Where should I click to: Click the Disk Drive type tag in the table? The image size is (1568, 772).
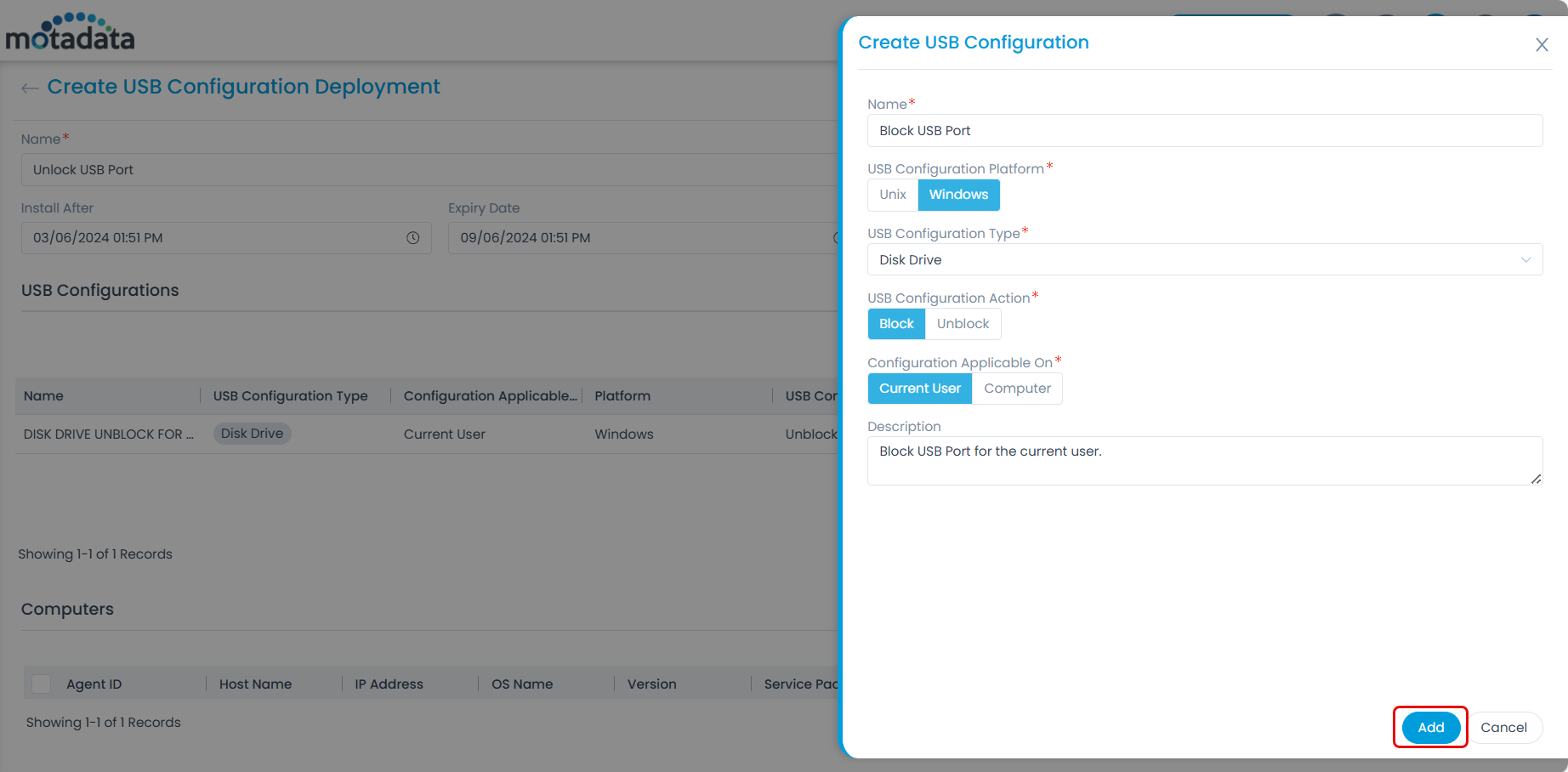click(x=252, y=433)
